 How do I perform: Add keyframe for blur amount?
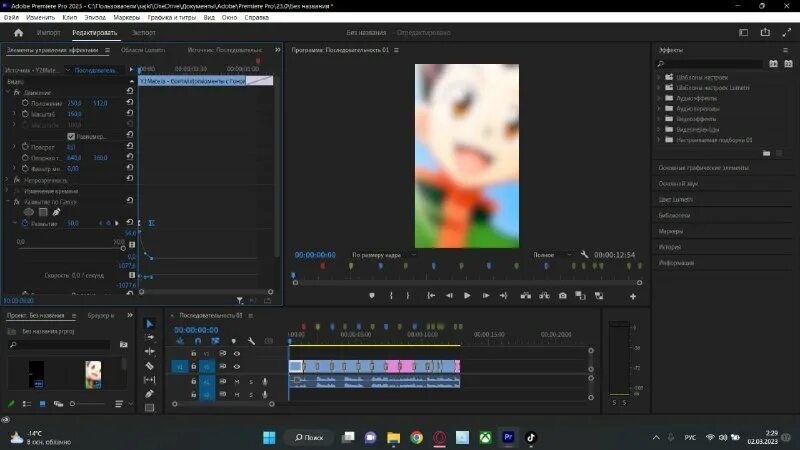(108, 223)
